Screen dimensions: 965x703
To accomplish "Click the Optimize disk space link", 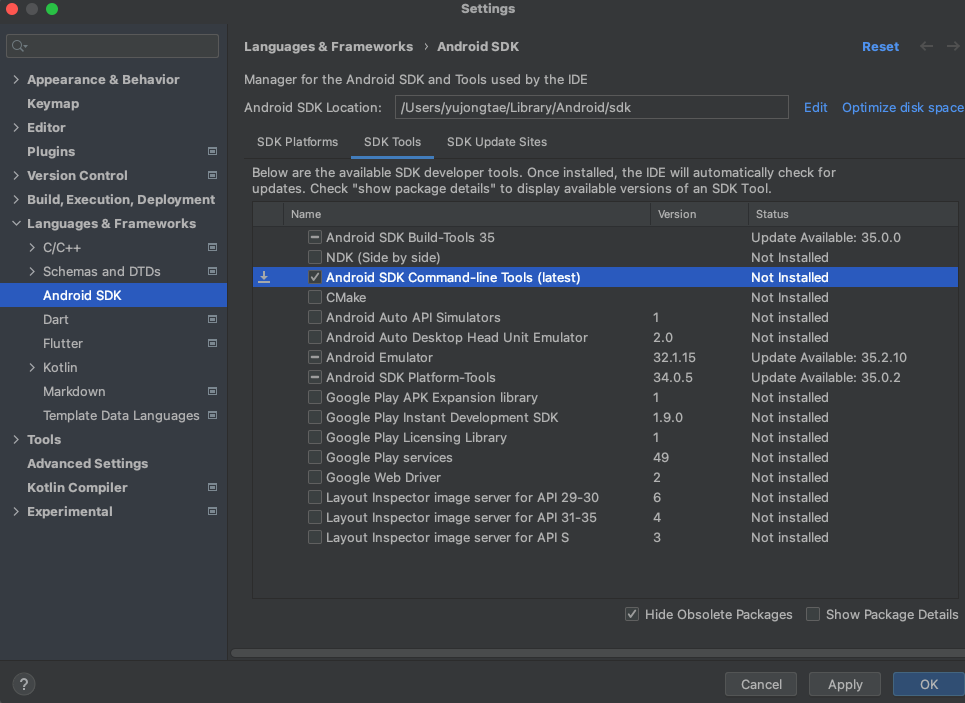I will (x=902, y=107).
